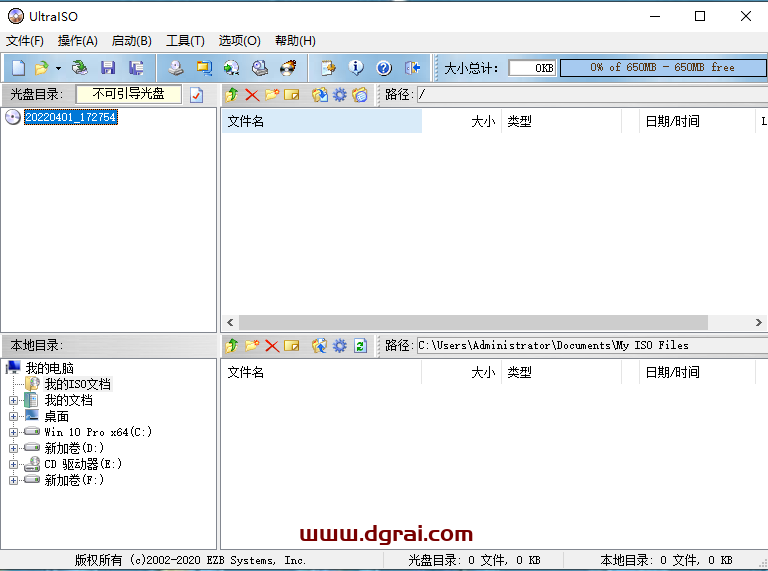Click the Save floppy disk icon
The width and height of the screenshot is (768, 571).
click(x=108, y=68)
